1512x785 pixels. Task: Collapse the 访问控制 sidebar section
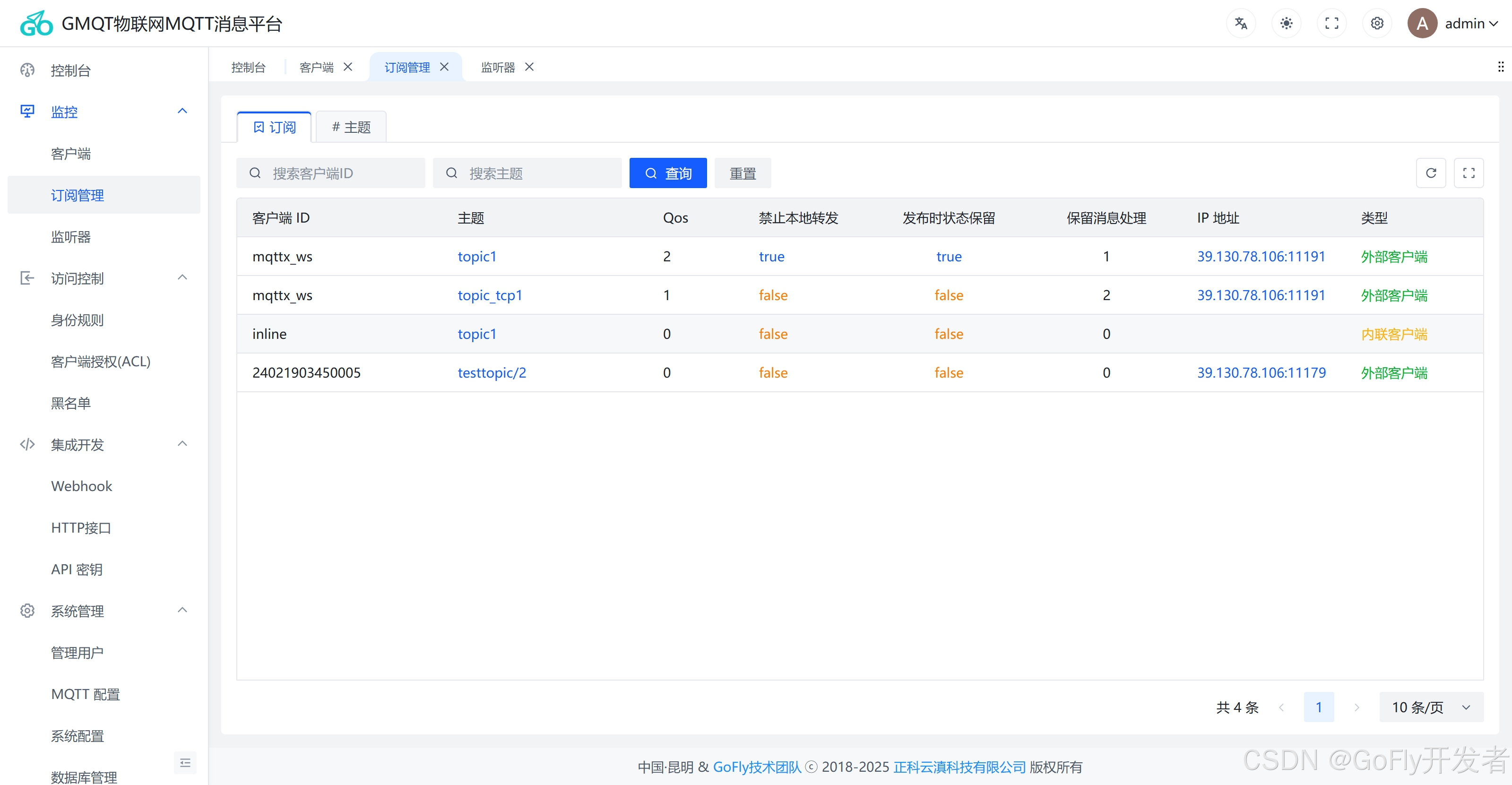182,277
